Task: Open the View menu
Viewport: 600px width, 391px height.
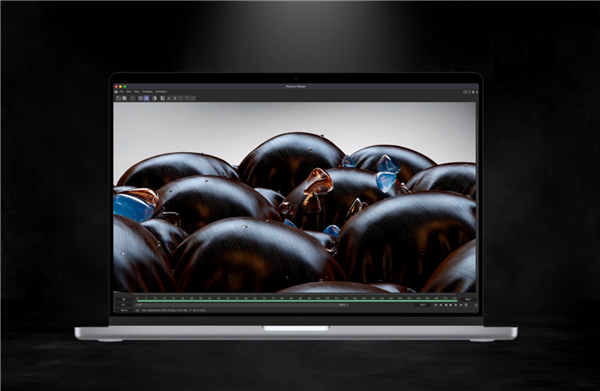Action: pos(137,92)
